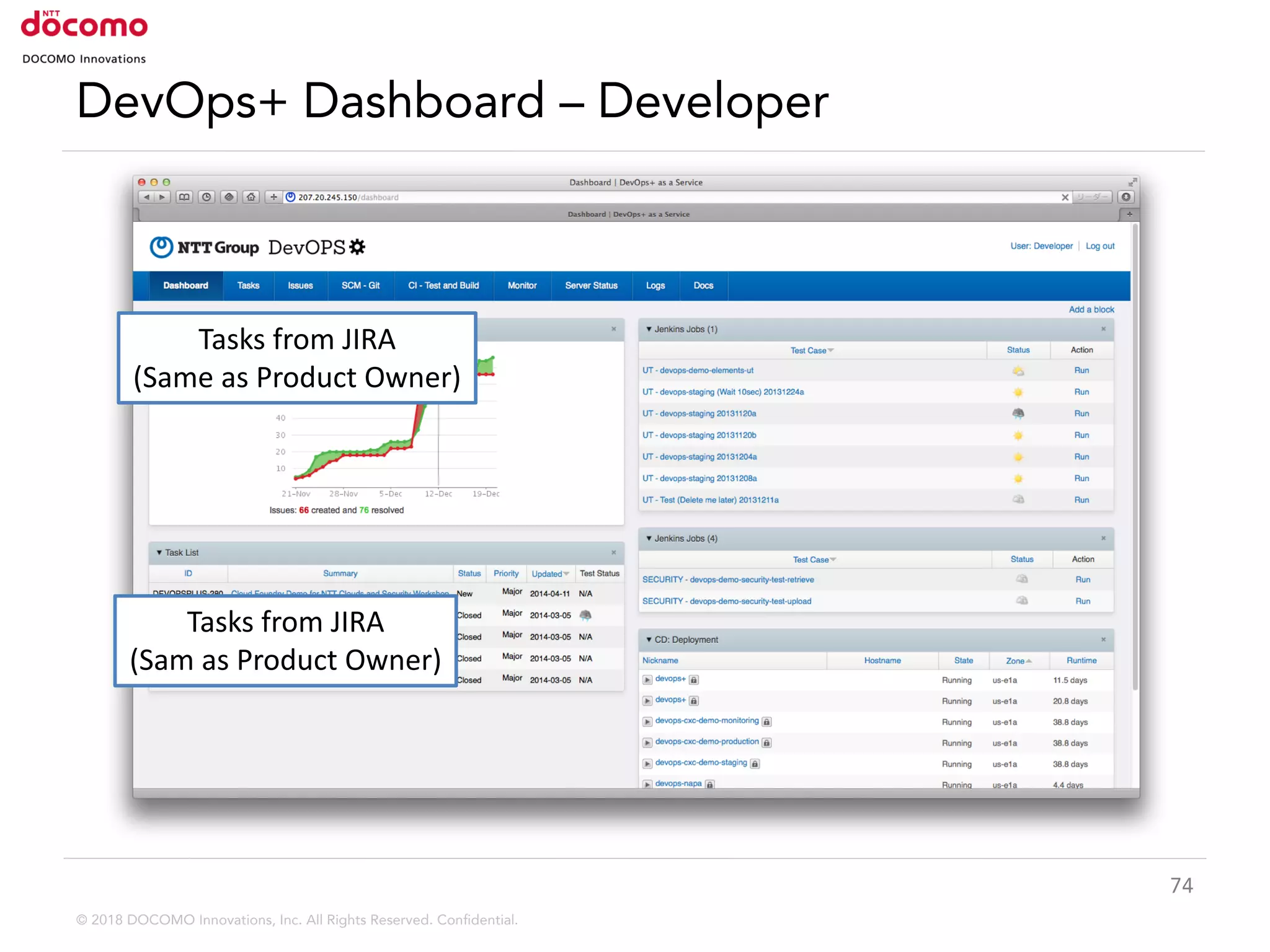Click the lock icon beside devops-cxc-demo-staging

(x=755, y=764)
